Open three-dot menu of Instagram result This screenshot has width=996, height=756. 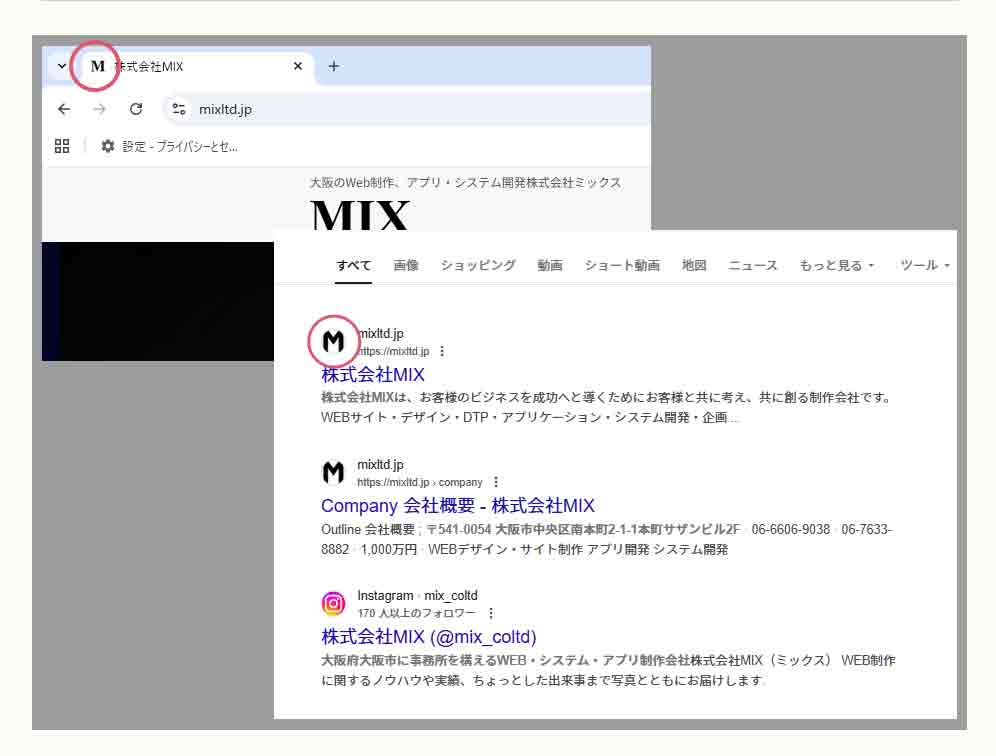point(490,613)
